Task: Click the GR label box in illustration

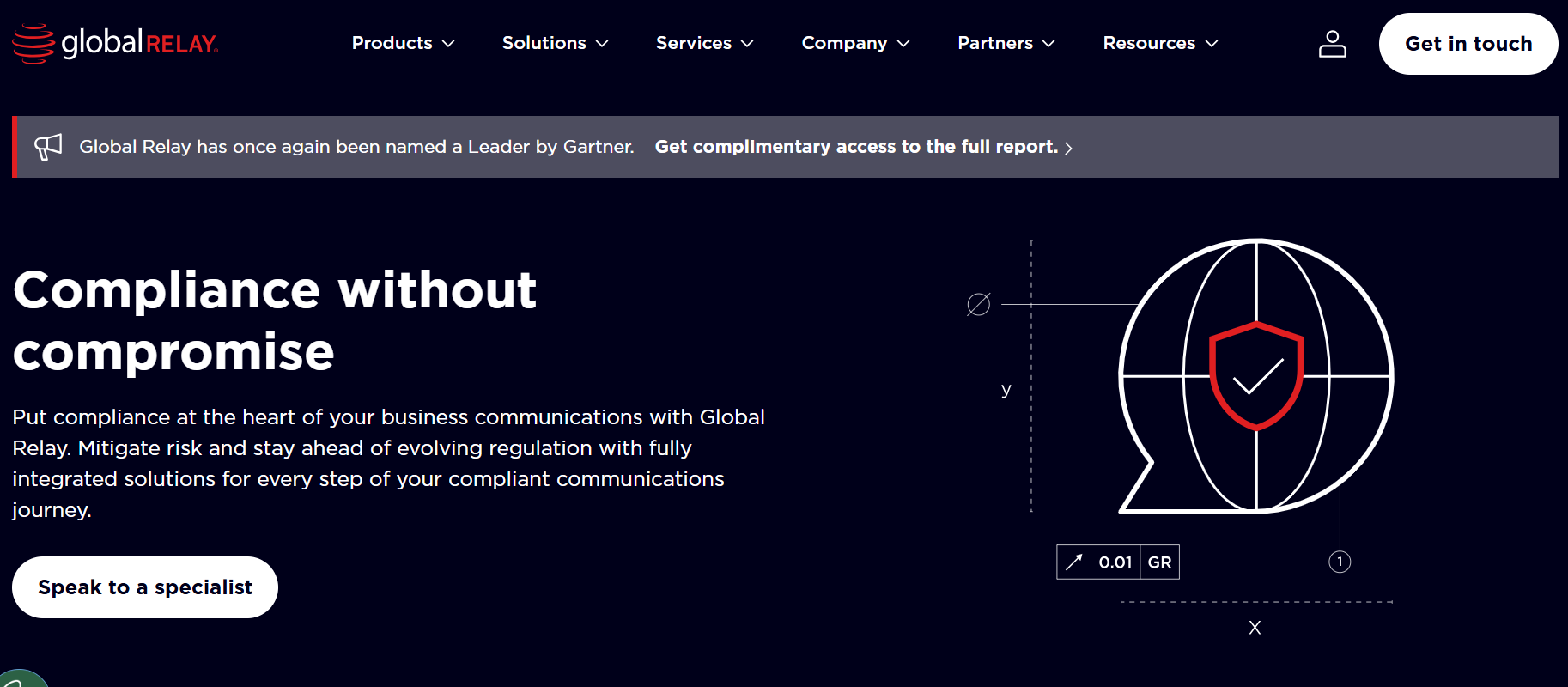Action: (x=1160, y=562)
